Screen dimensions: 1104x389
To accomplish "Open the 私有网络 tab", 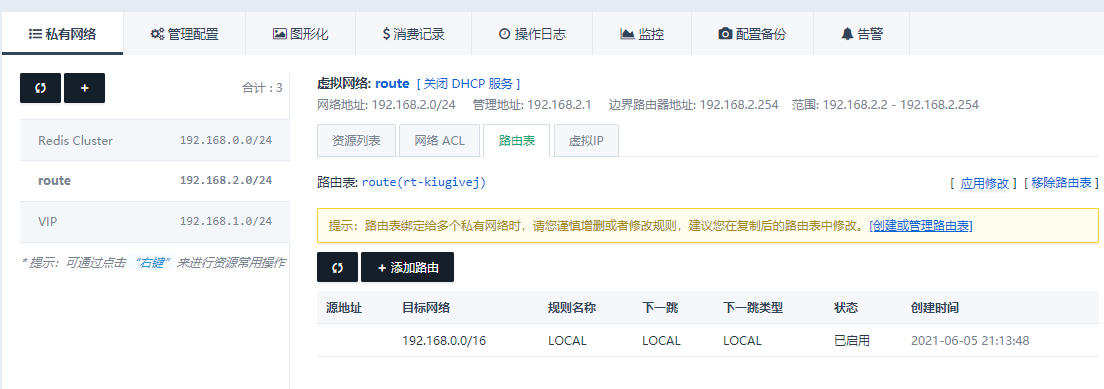I will tap(62, 34).
